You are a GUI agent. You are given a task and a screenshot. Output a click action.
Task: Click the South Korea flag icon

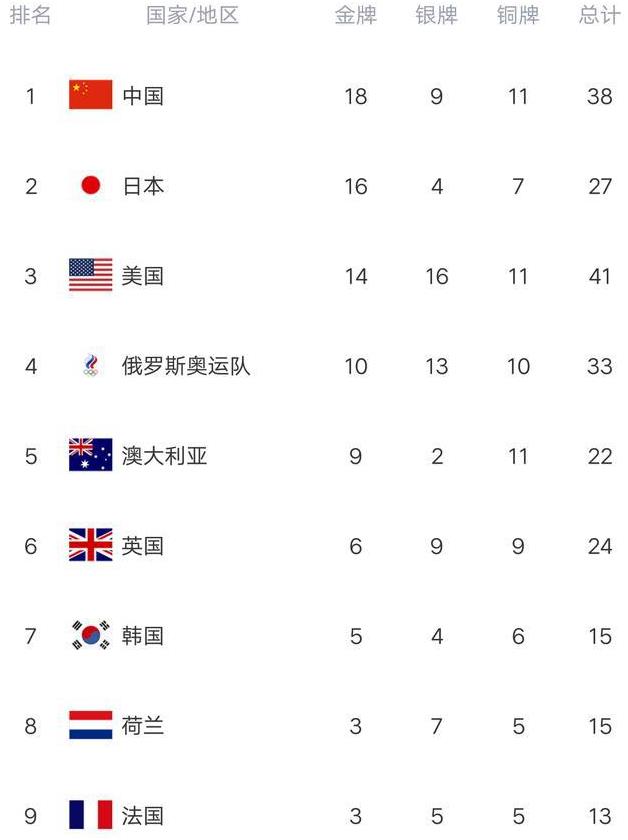coord(90,636)
